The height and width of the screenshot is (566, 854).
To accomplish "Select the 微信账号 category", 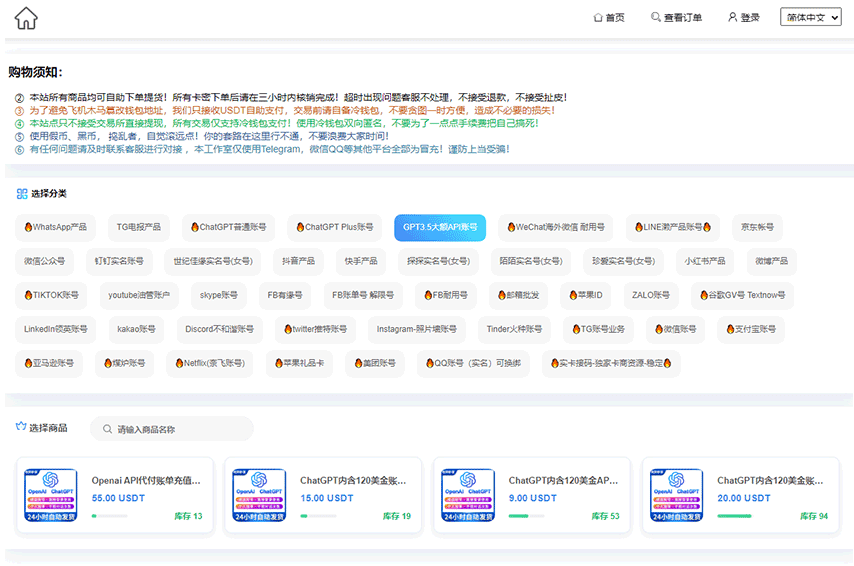I will [x=675, y=330].
